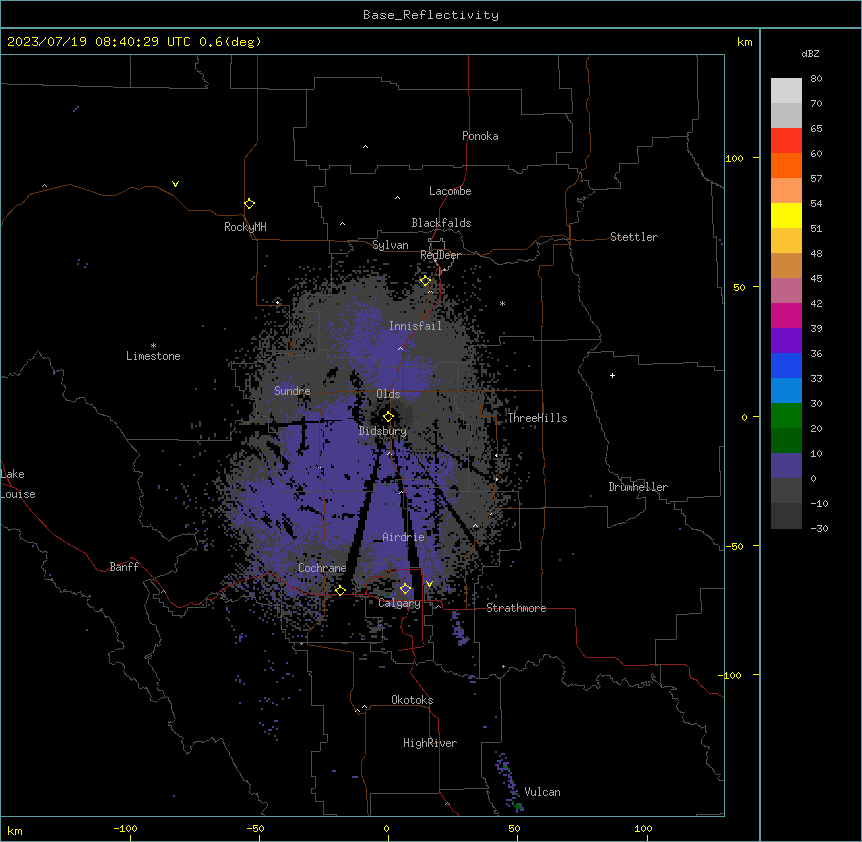This screenshot has width=862, height=842.
Task: Click the yellow diamond marker above RockyMH
Action: [249, 203]
